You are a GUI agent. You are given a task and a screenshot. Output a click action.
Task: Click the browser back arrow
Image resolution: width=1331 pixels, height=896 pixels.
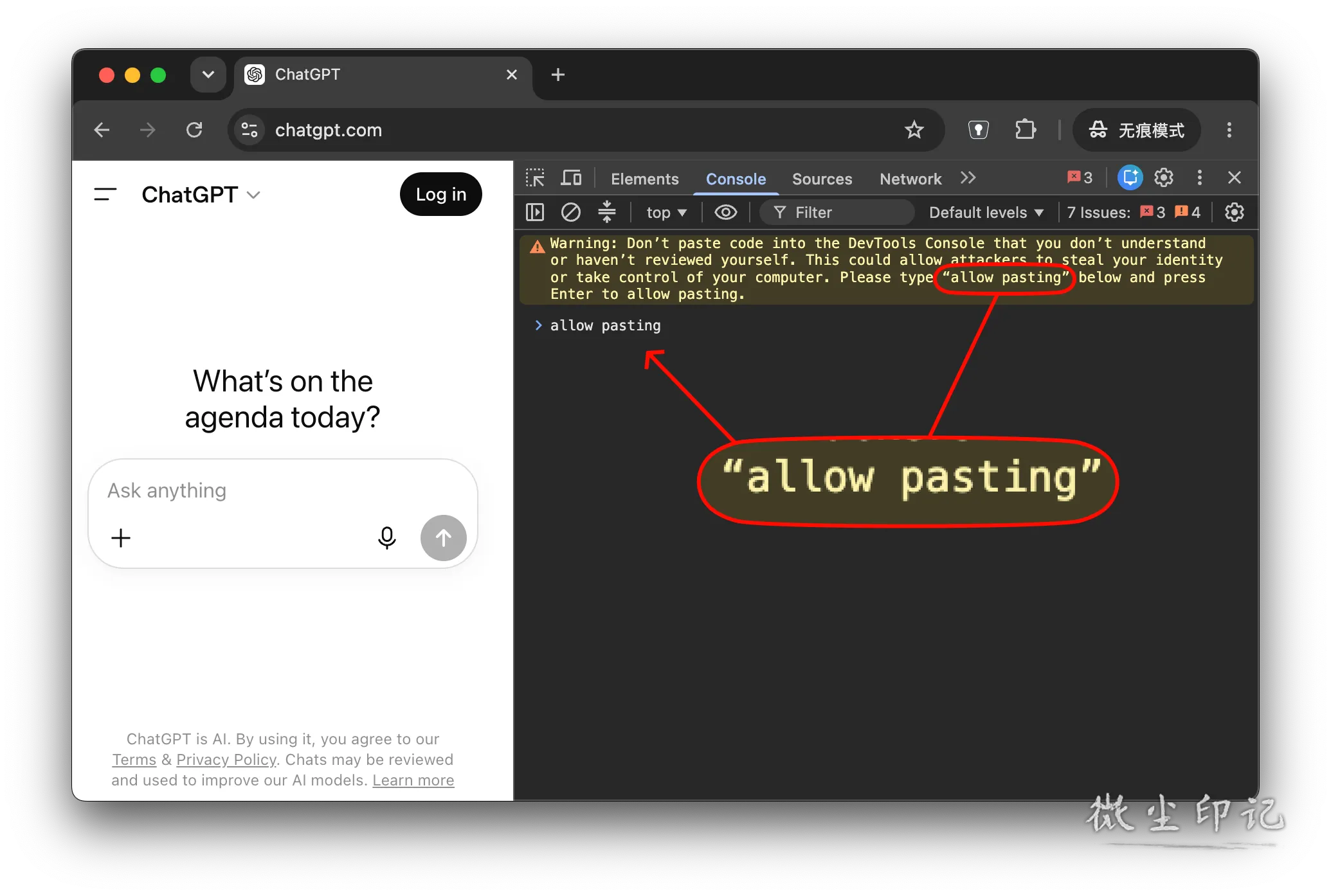[x=102, y=130]
